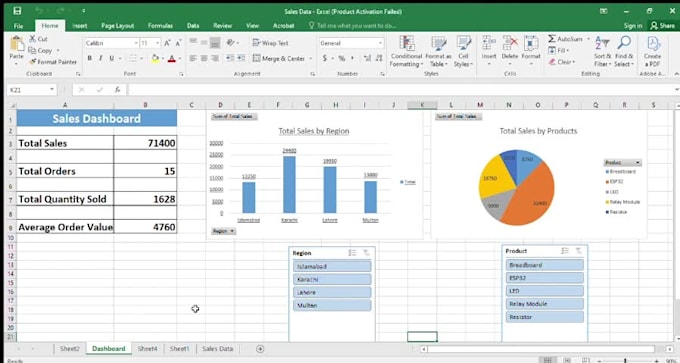Switch to the Page Layout tab
The height and width of the screenshot is (363, 680).
pyautogui.click(x=118, y=26)
